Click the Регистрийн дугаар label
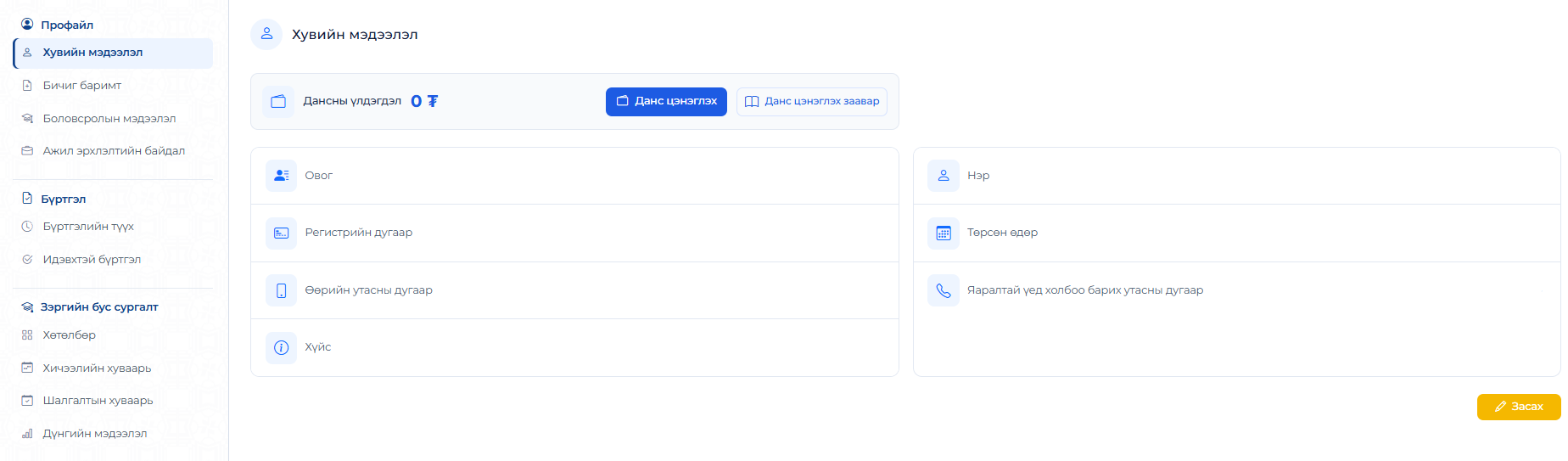This screenshot has height=461, width=1568. pyautogui.click(x=359, y=233)
